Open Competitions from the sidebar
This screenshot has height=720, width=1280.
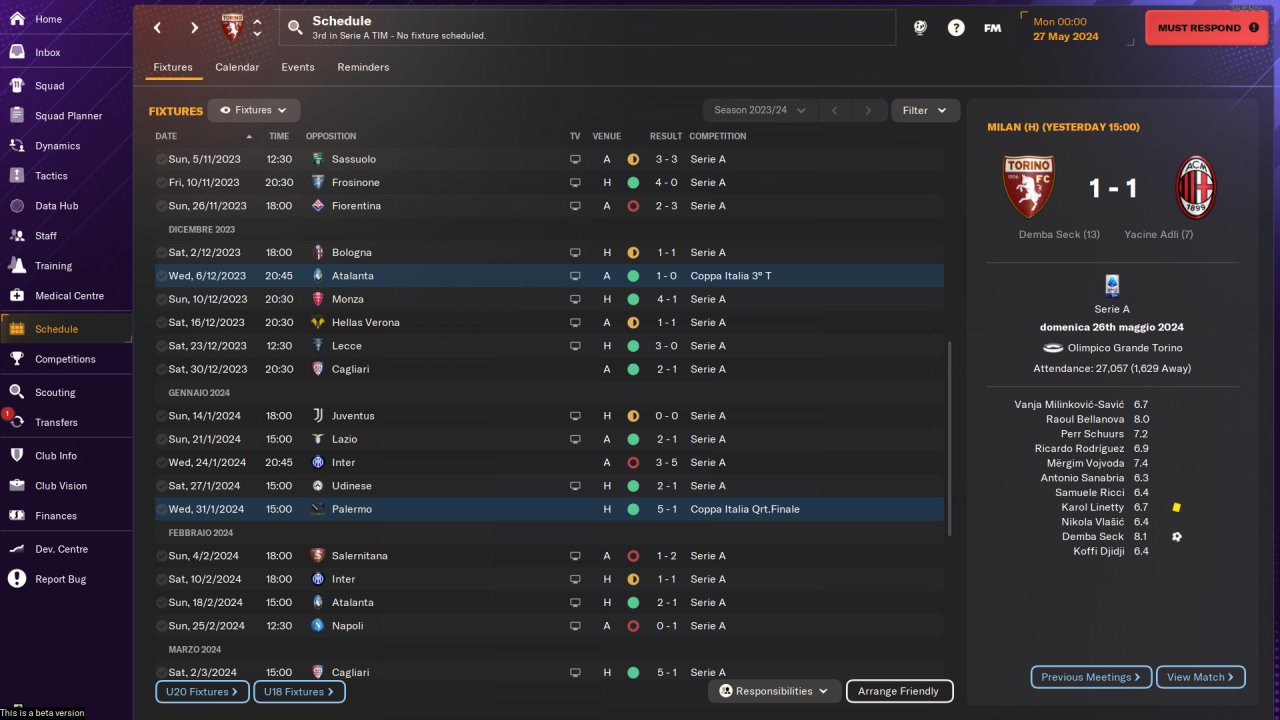(x=66, y=359)
